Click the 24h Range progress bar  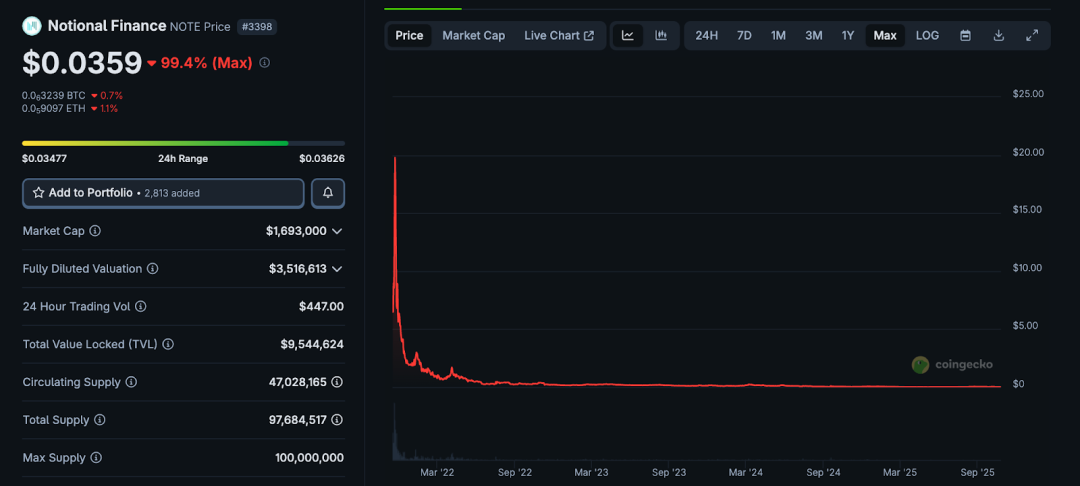[183, 143]
